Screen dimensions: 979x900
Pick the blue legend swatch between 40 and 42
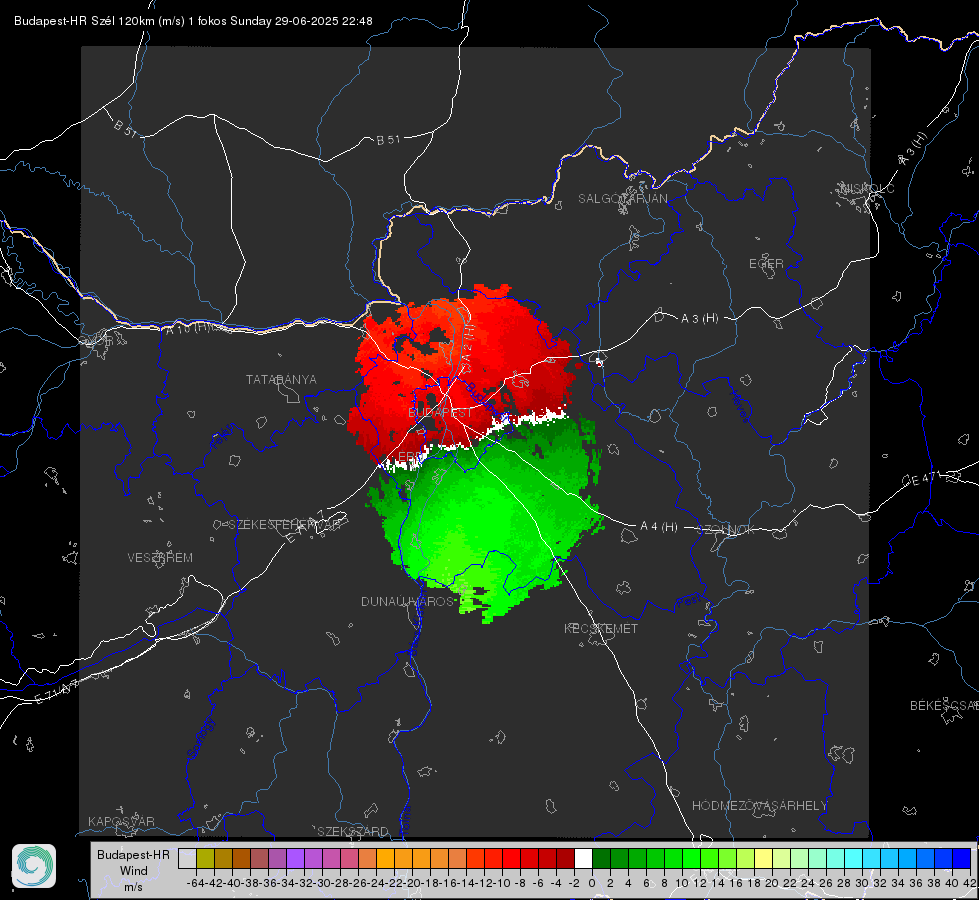(x=962, y=858)
